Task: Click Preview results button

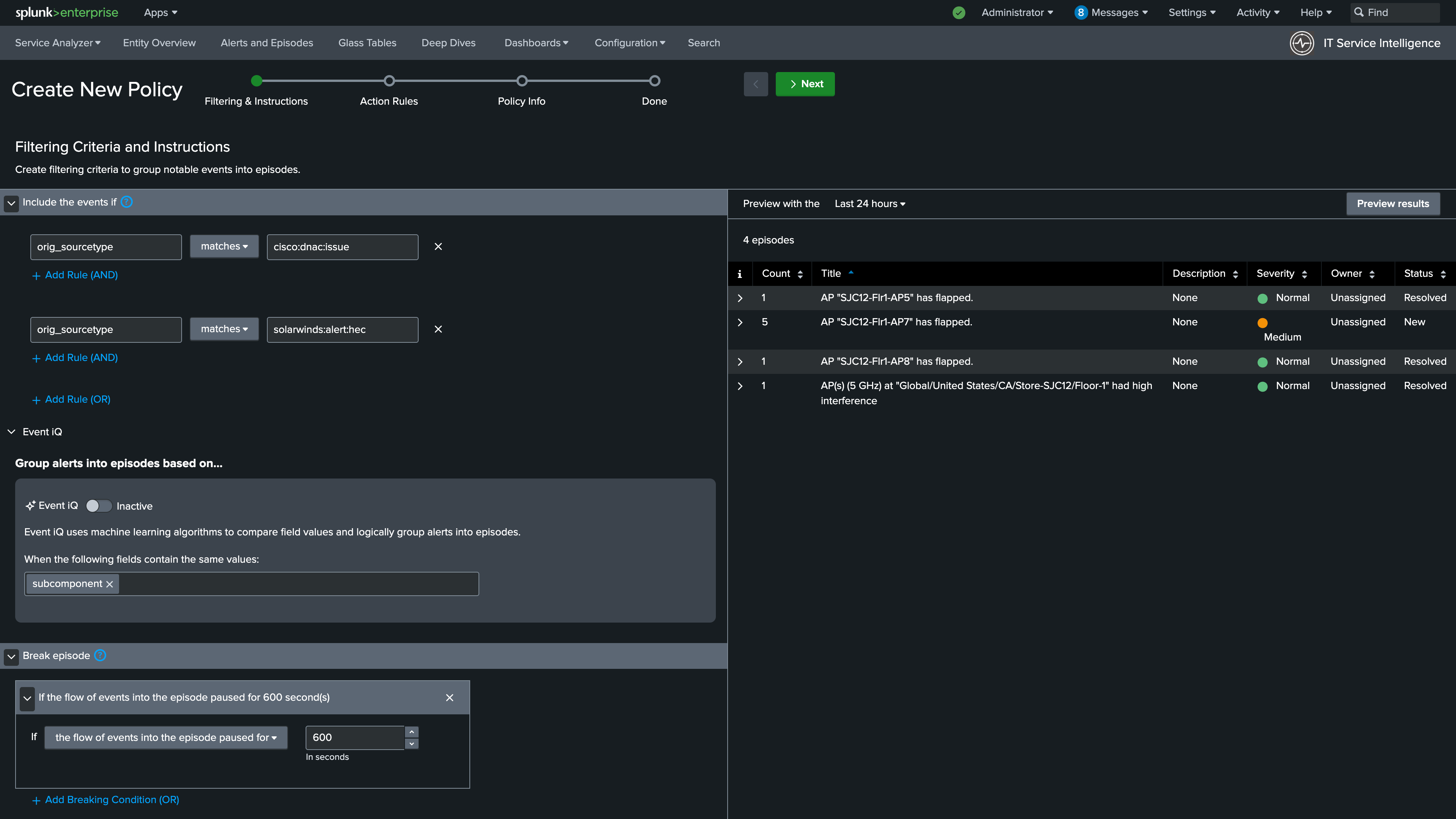Action: coord(1393,204)
